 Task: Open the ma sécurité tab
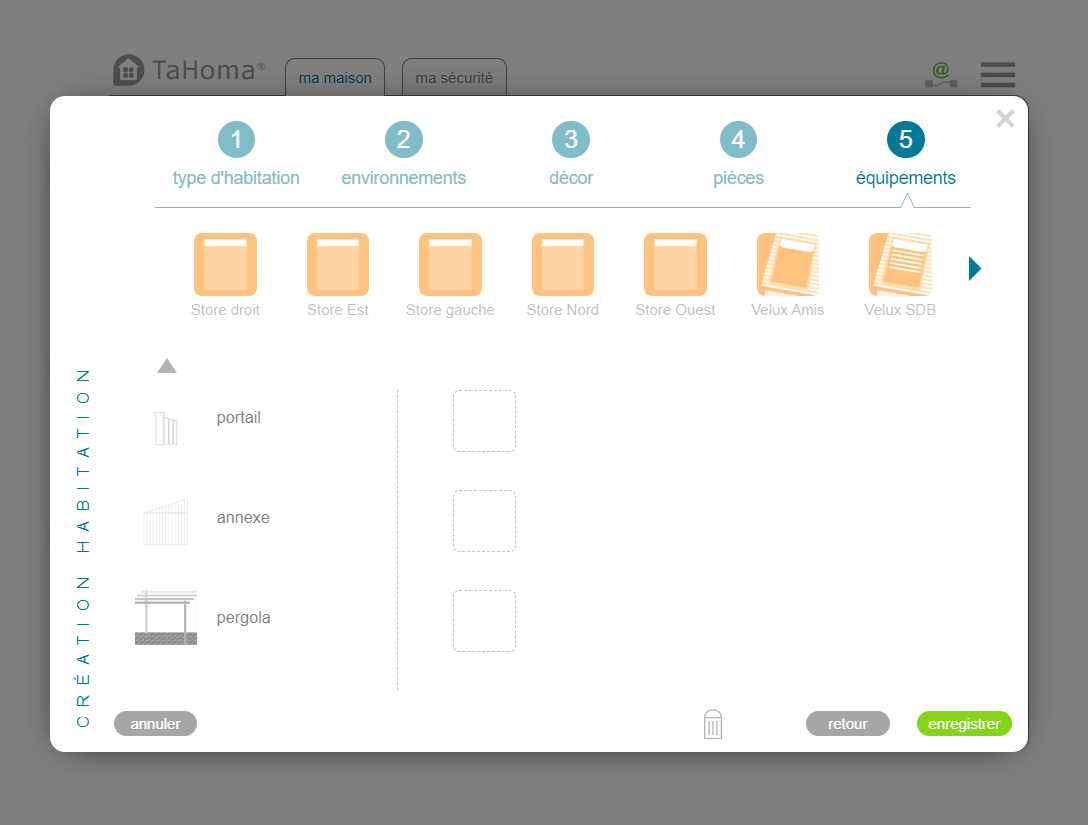(x=454, y=78)
